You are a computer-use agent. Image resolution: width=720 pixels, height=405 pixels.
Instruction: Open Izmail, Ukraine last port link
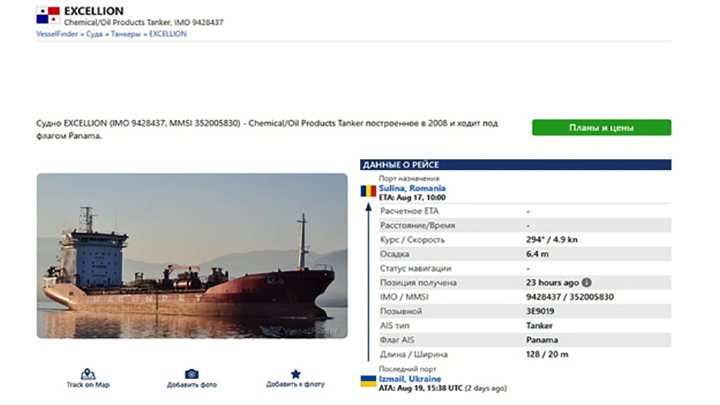(x=410, y=379)
